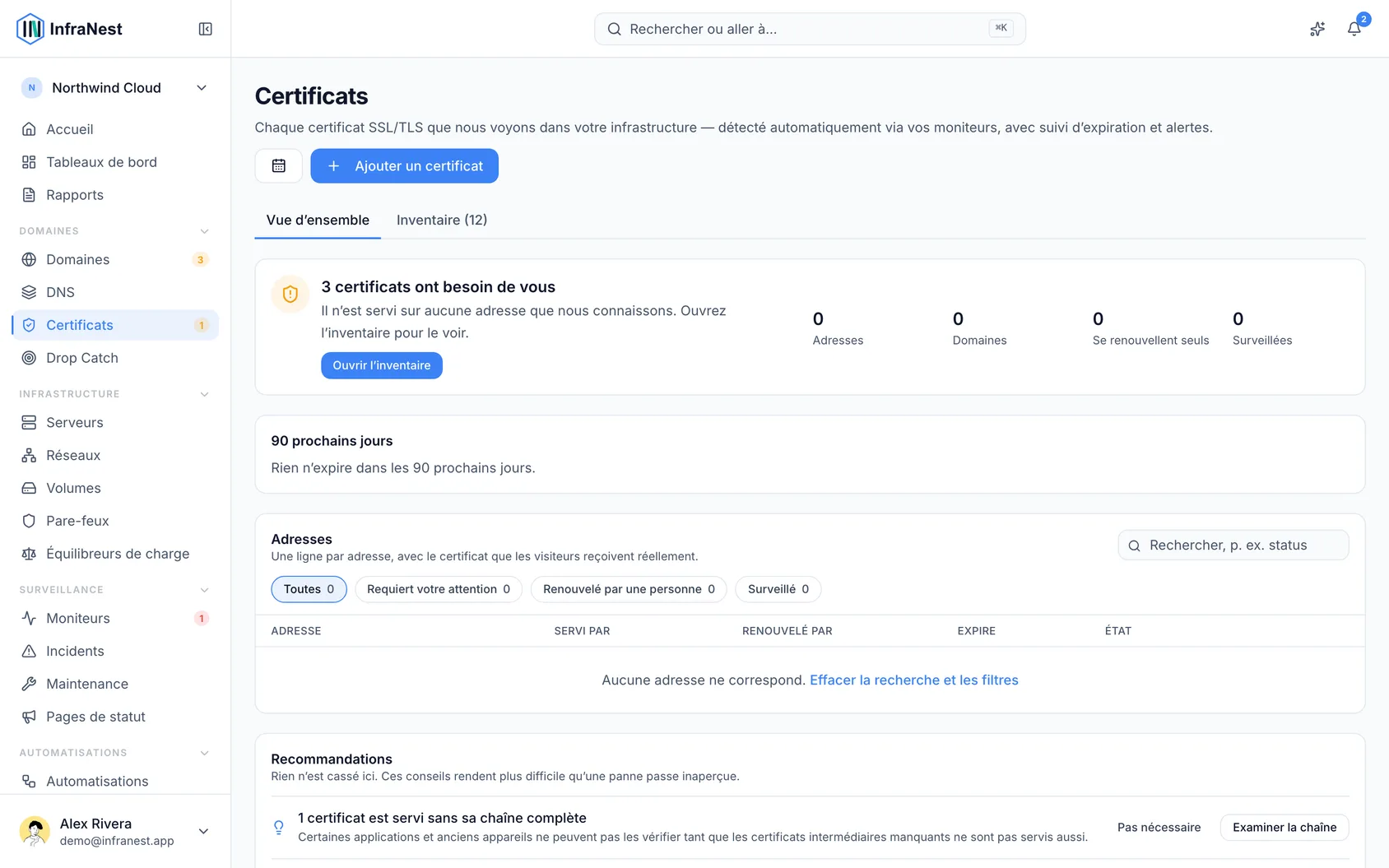Open Rapports in sidebar
The width and height of the screenshot is (1389, 868).
(x=115, y=195)
